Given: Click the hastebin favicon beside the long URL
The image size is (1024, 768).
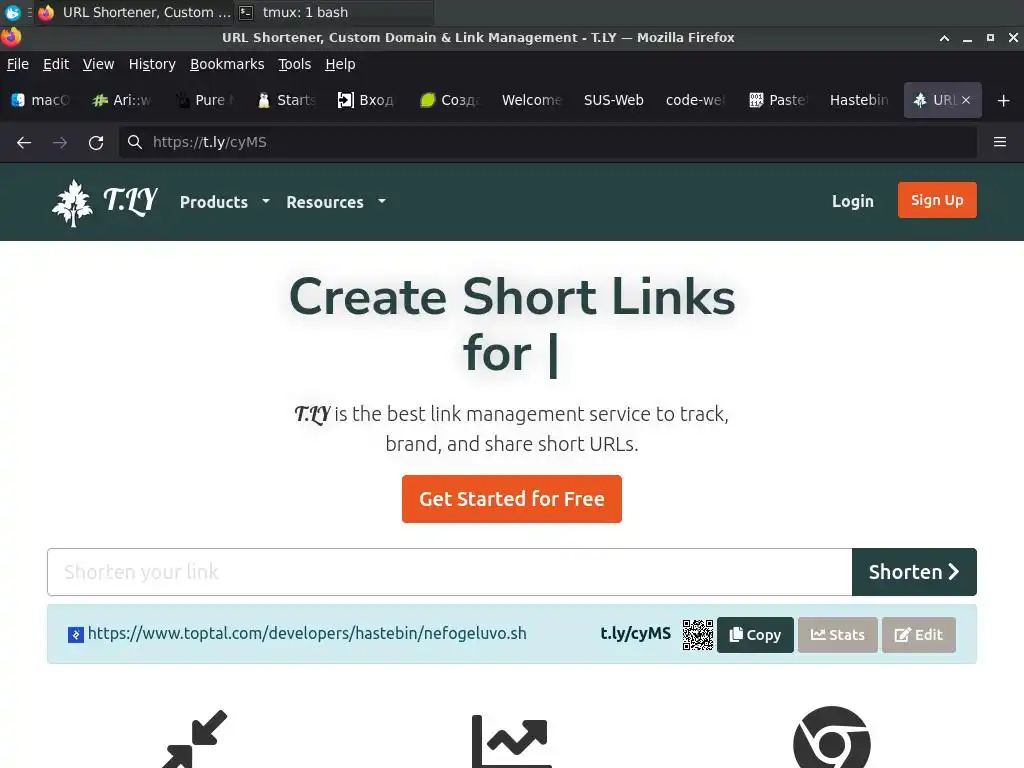Looking at the screenshot, I should point(76,634).
